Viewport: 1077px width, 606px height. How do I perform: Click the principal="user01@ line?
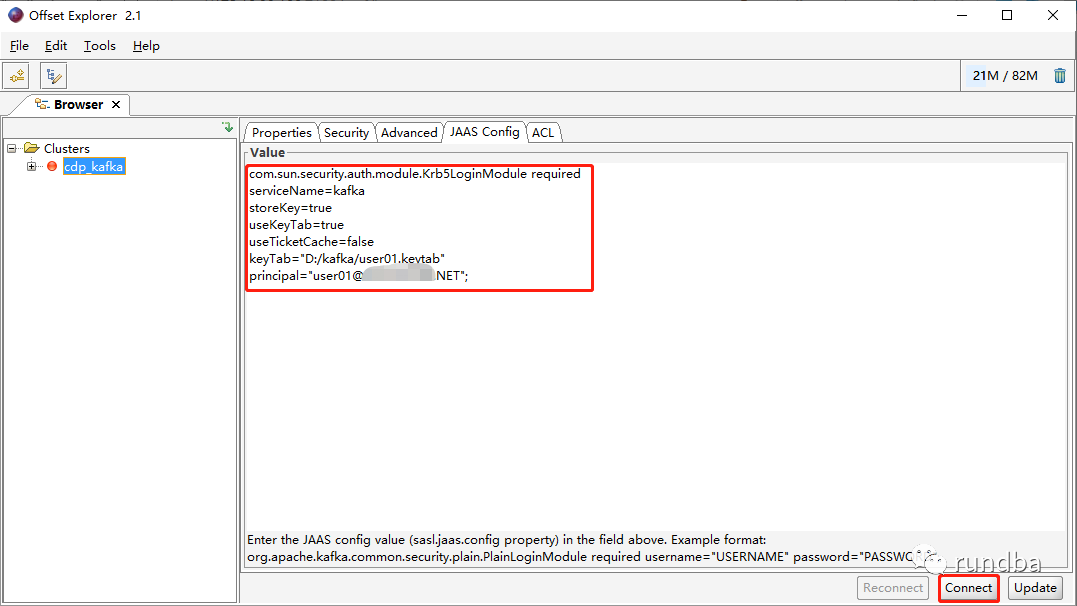click(x=359, y=276)
